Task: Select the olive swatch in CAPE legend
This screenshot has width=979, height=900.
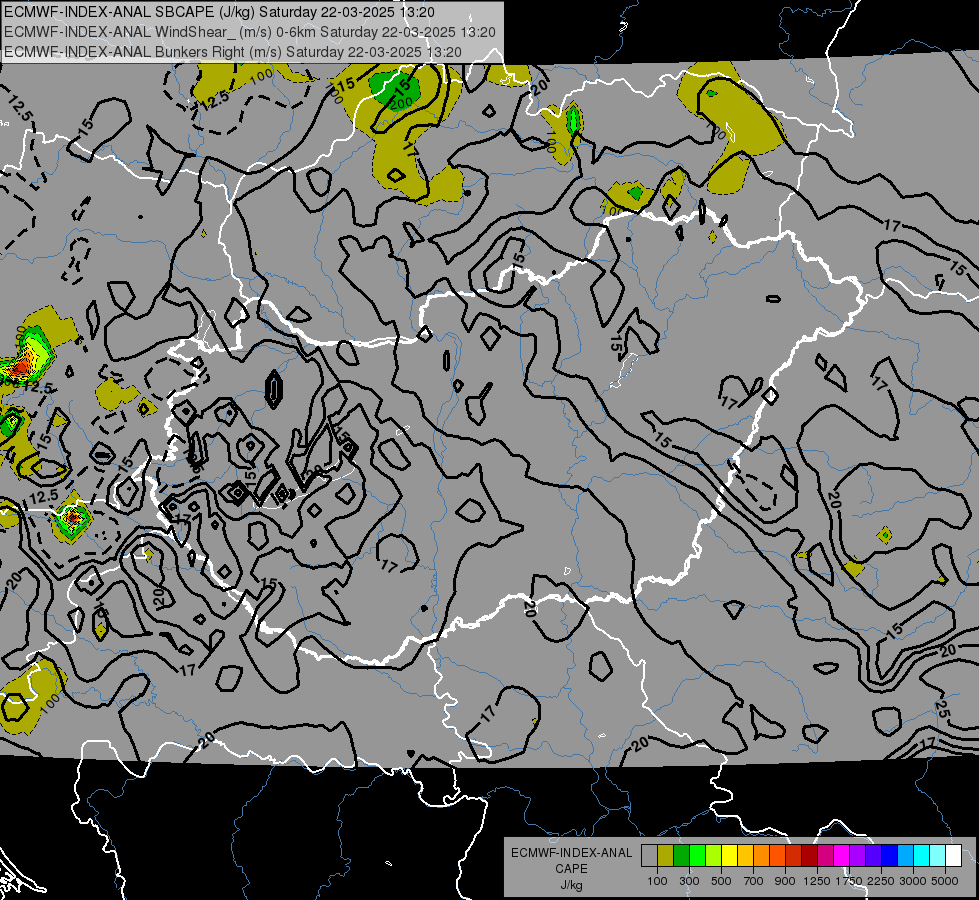Action: pos(666,855)
